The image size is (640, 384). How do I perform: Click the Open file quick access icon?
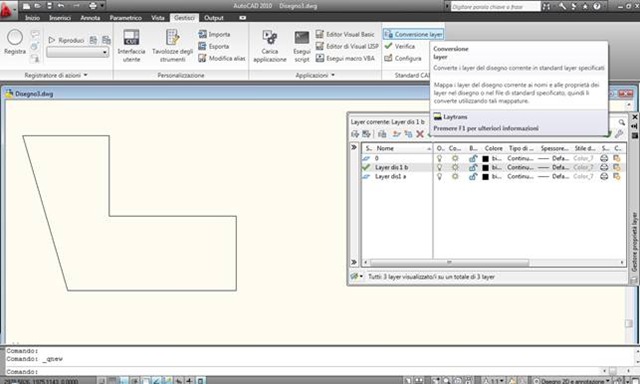[x=38, y=6]
